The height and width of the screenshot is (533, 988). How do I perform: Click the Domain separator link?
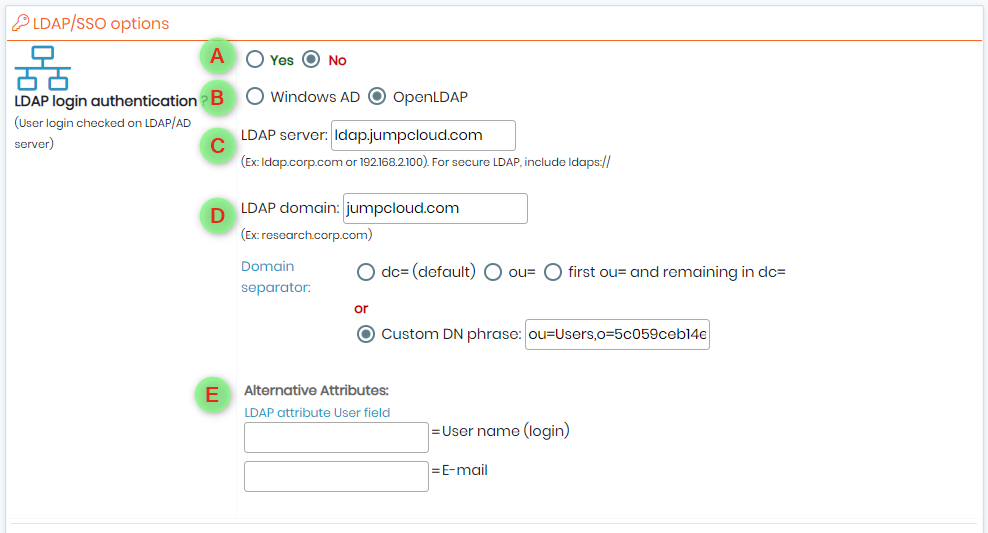tap(275, 277)
